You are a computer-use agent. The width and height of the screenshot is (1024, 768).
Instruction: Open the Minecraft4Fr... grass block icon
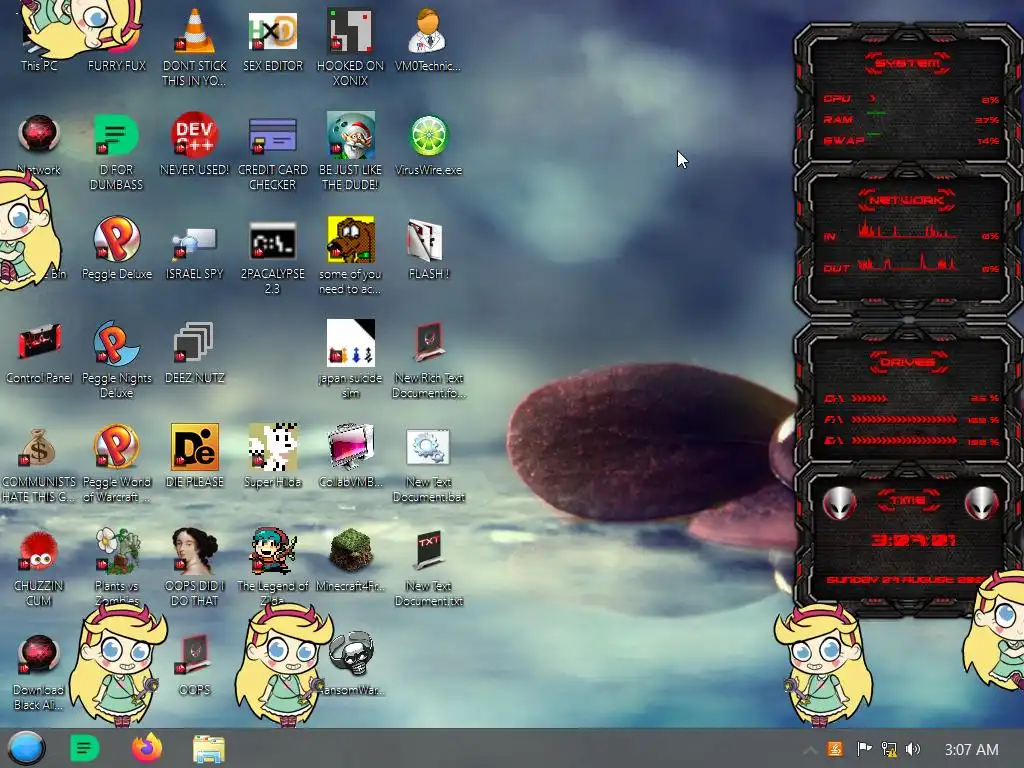coord(351,551)
